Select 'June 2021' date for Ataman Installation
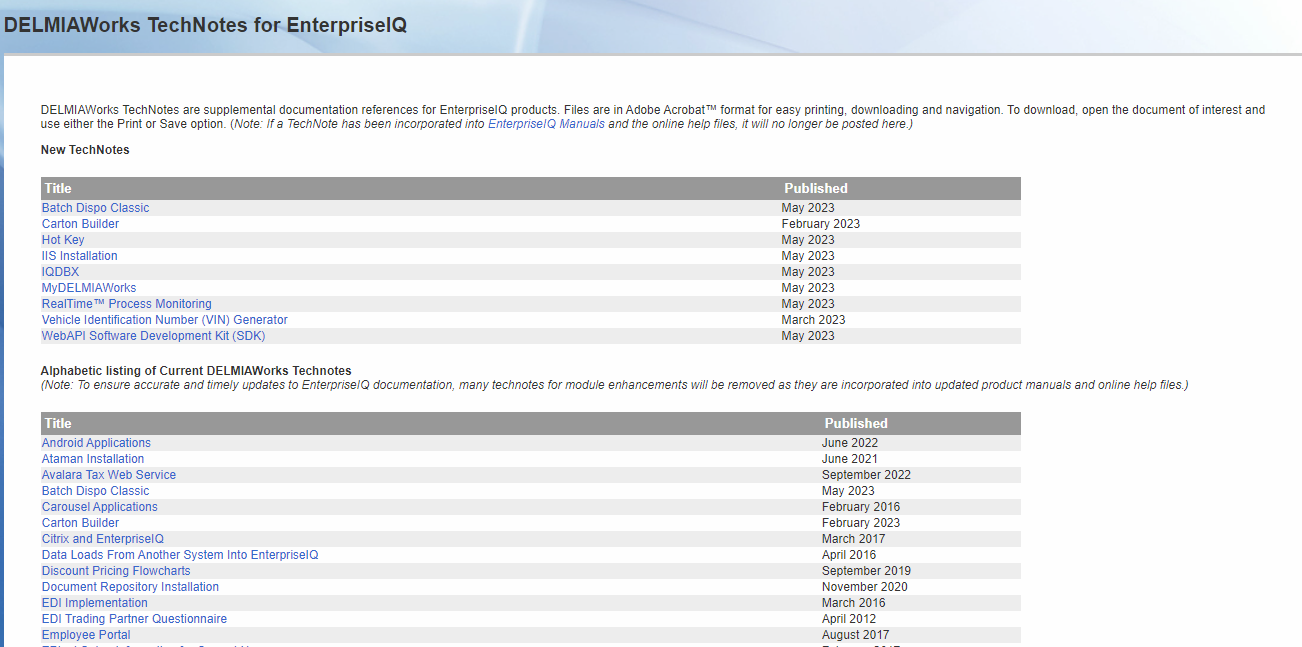1302x647 pixels. (850, 459)
